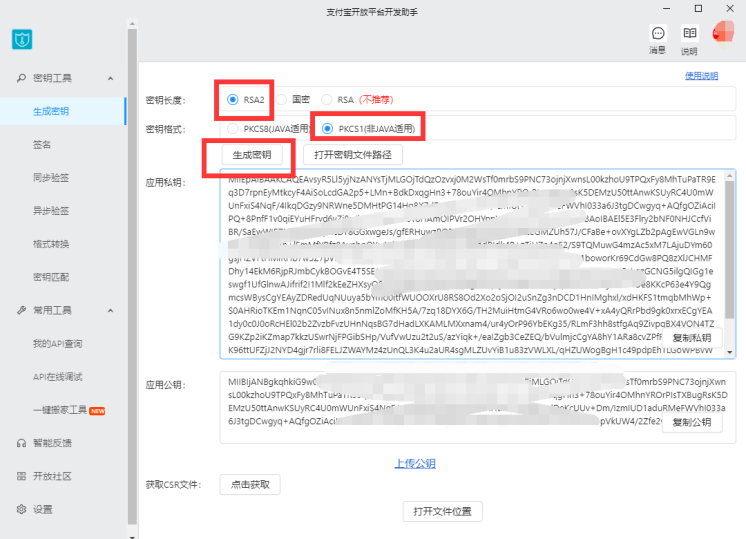Select the RSA2 key length option
Screen dimensions: 746x539
pyautogui.click(x=233, y=99)
